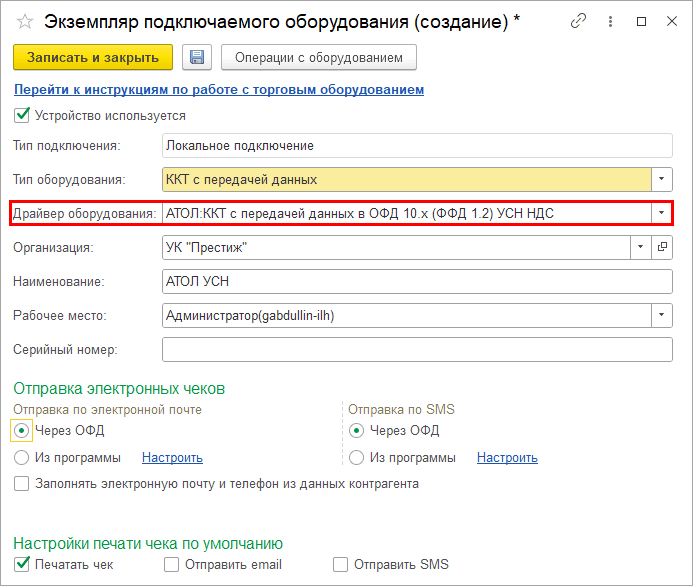This screenshot has width=693, height=586.
Task: Toggle 'Печатать чек' checkbox
Action: click(x=22, y=565)
